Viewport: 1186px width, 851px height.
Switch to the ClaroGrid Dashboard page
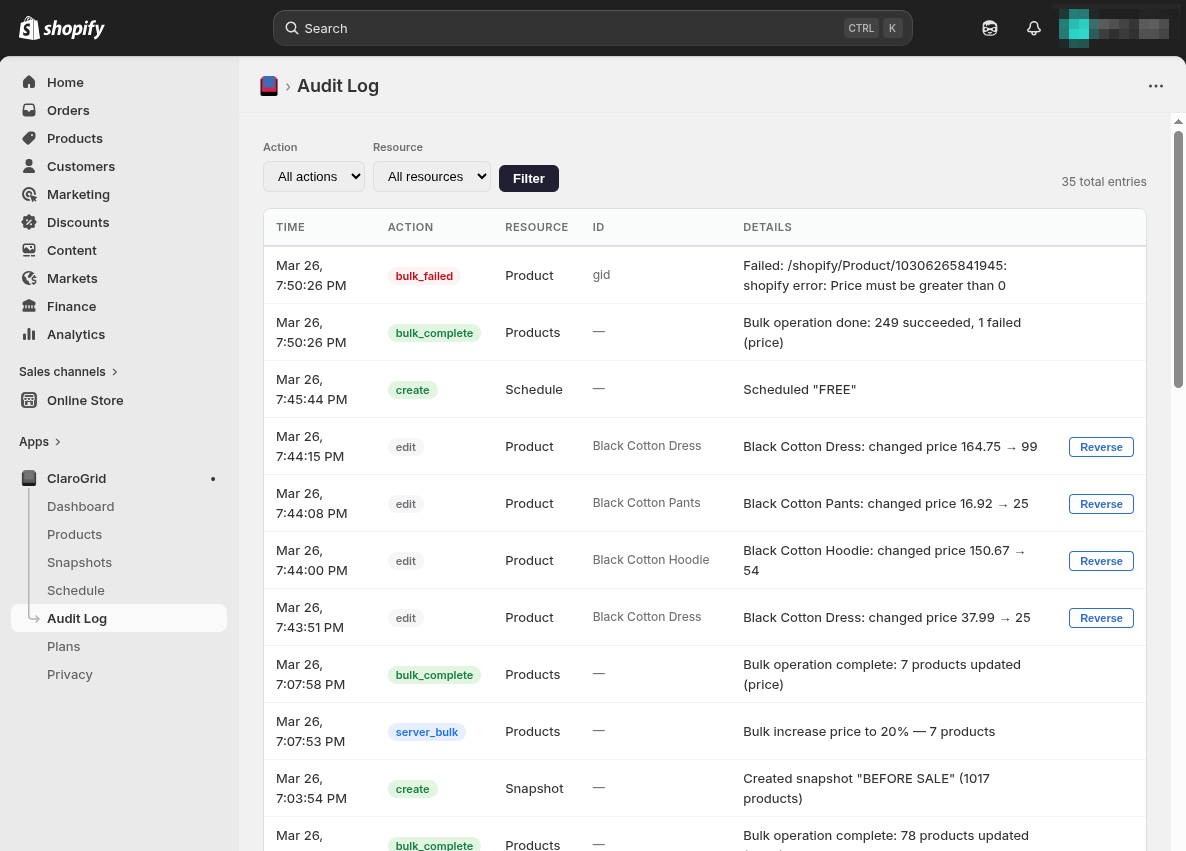point(80,506)
